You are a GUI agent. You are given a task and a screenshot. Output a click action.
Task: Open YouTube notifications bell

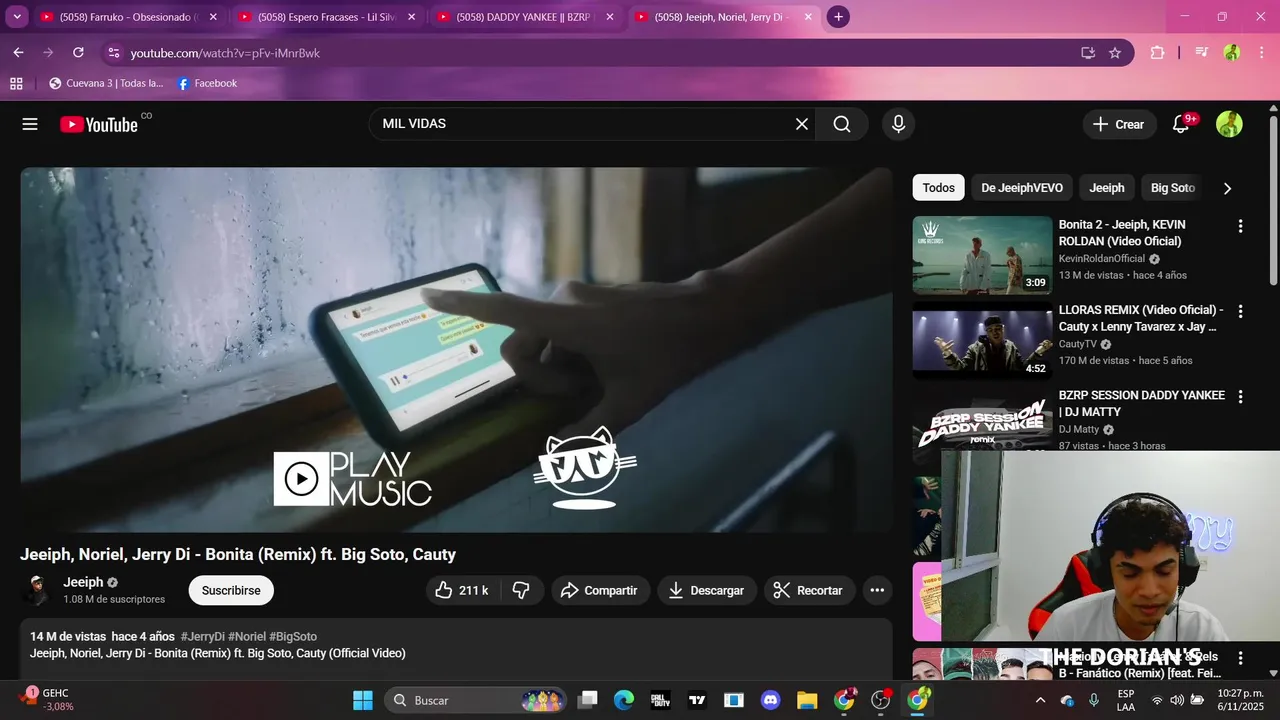(x=1181, y=124)
